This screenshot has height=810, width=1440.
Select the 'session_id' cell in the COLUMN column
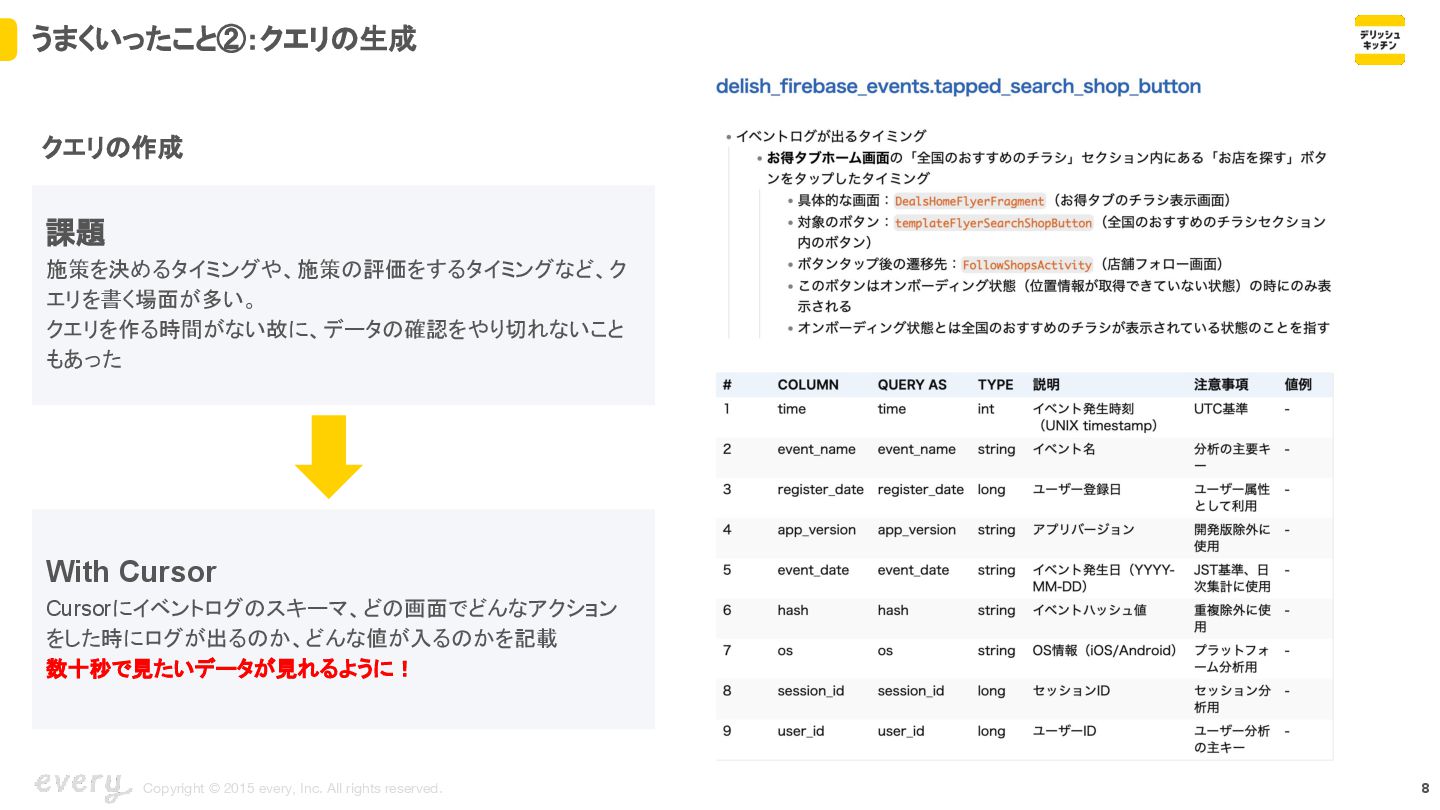point(811,691)
